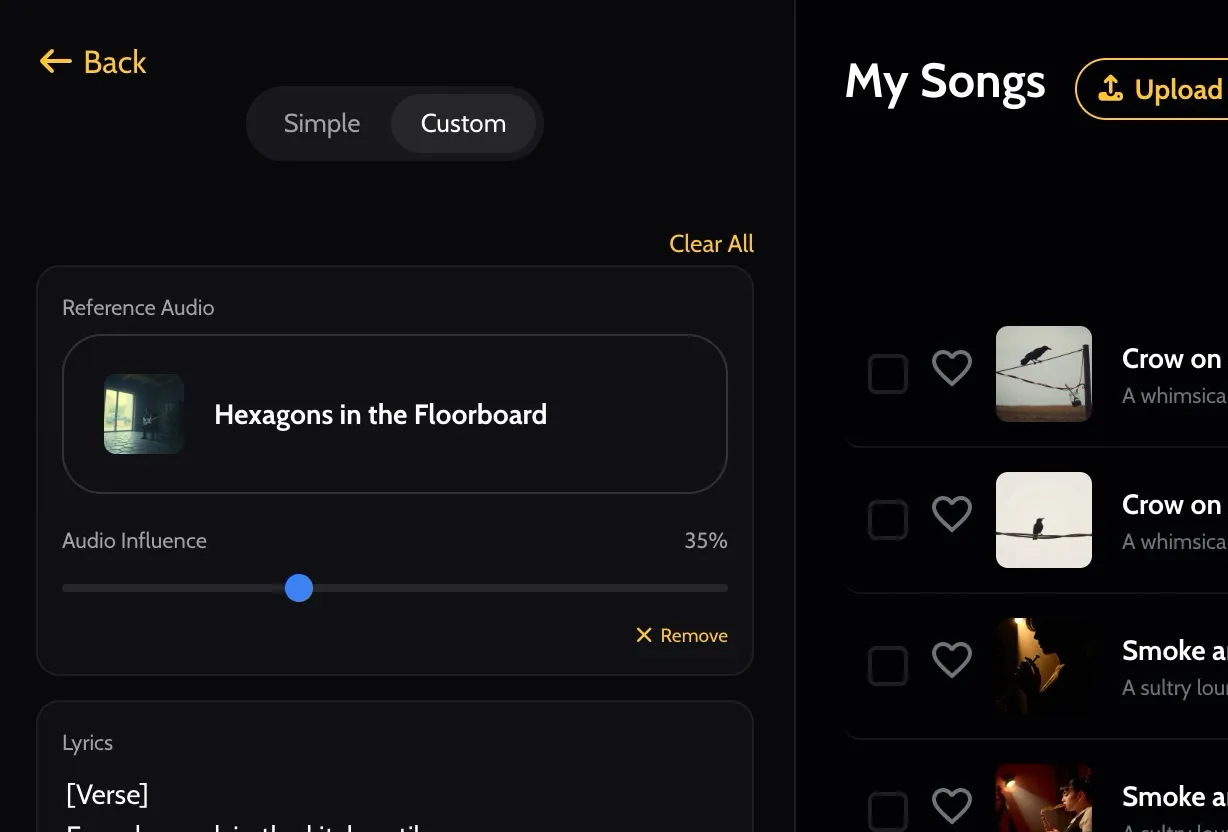The image size is (1228, 832).
Task: Click the heart icon on the bottom Smoke song
Action: point(951,805)
